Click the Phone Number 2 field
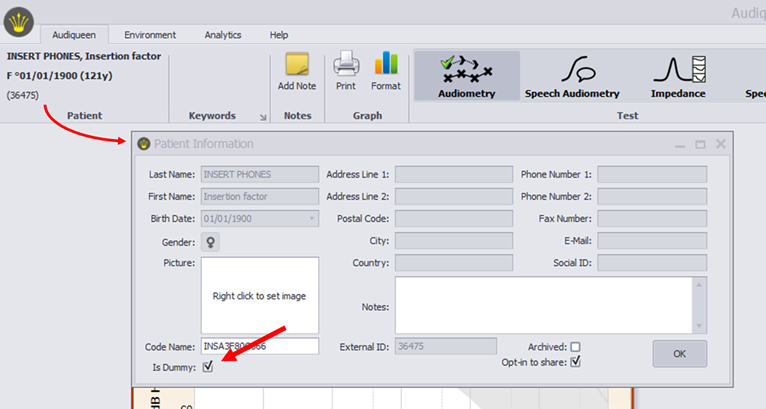This screenshot has height=409, width=766. click(652, 196)
